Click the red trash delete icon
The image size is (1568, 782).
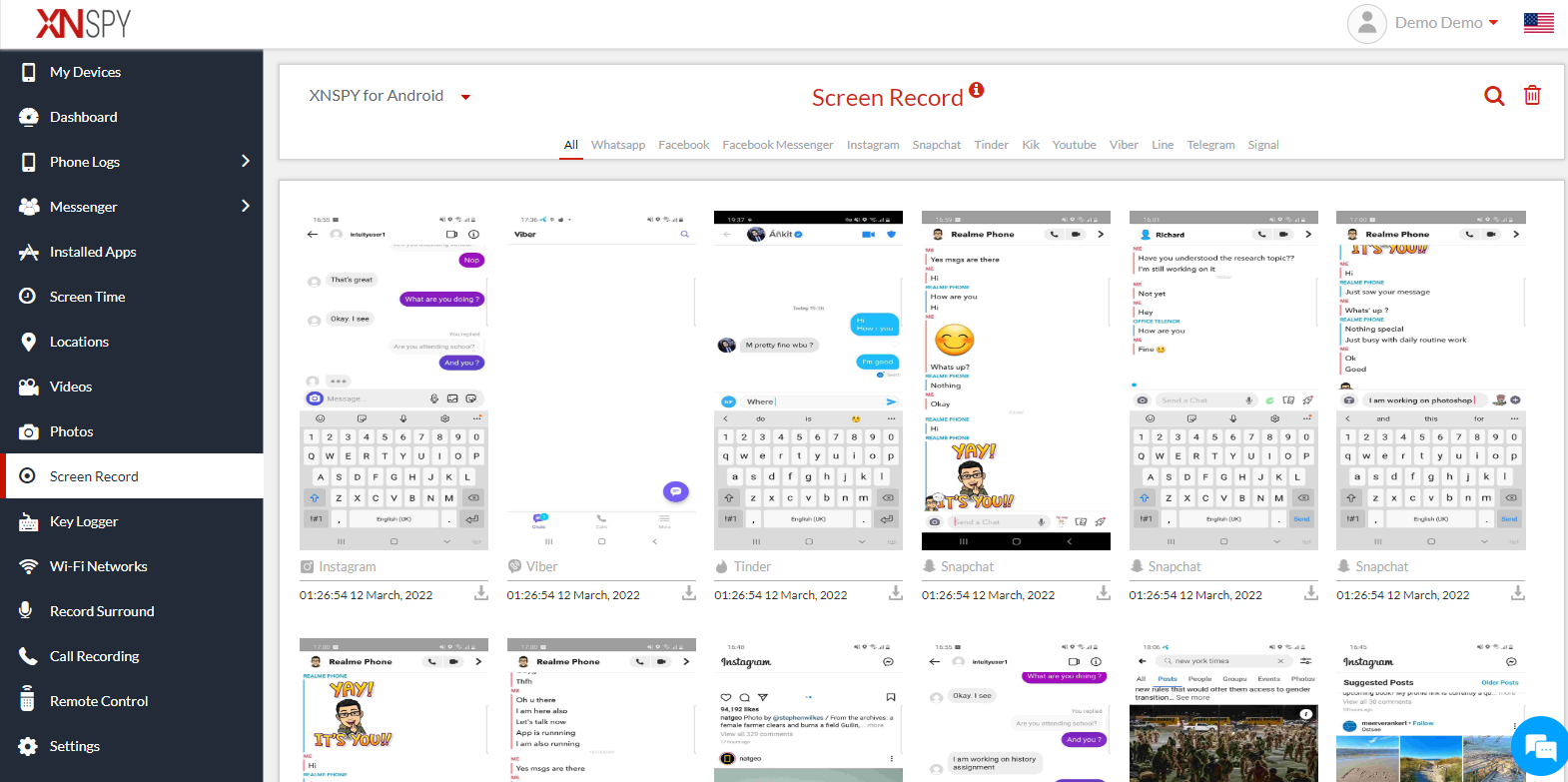[1532, 95]
